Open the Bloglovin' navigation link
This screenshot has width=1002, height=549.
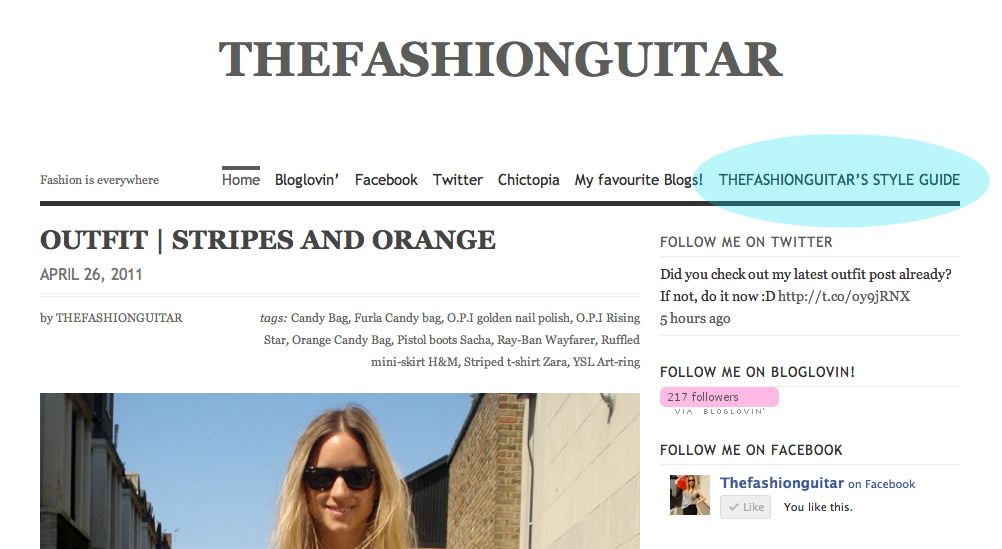coord(307,180)
